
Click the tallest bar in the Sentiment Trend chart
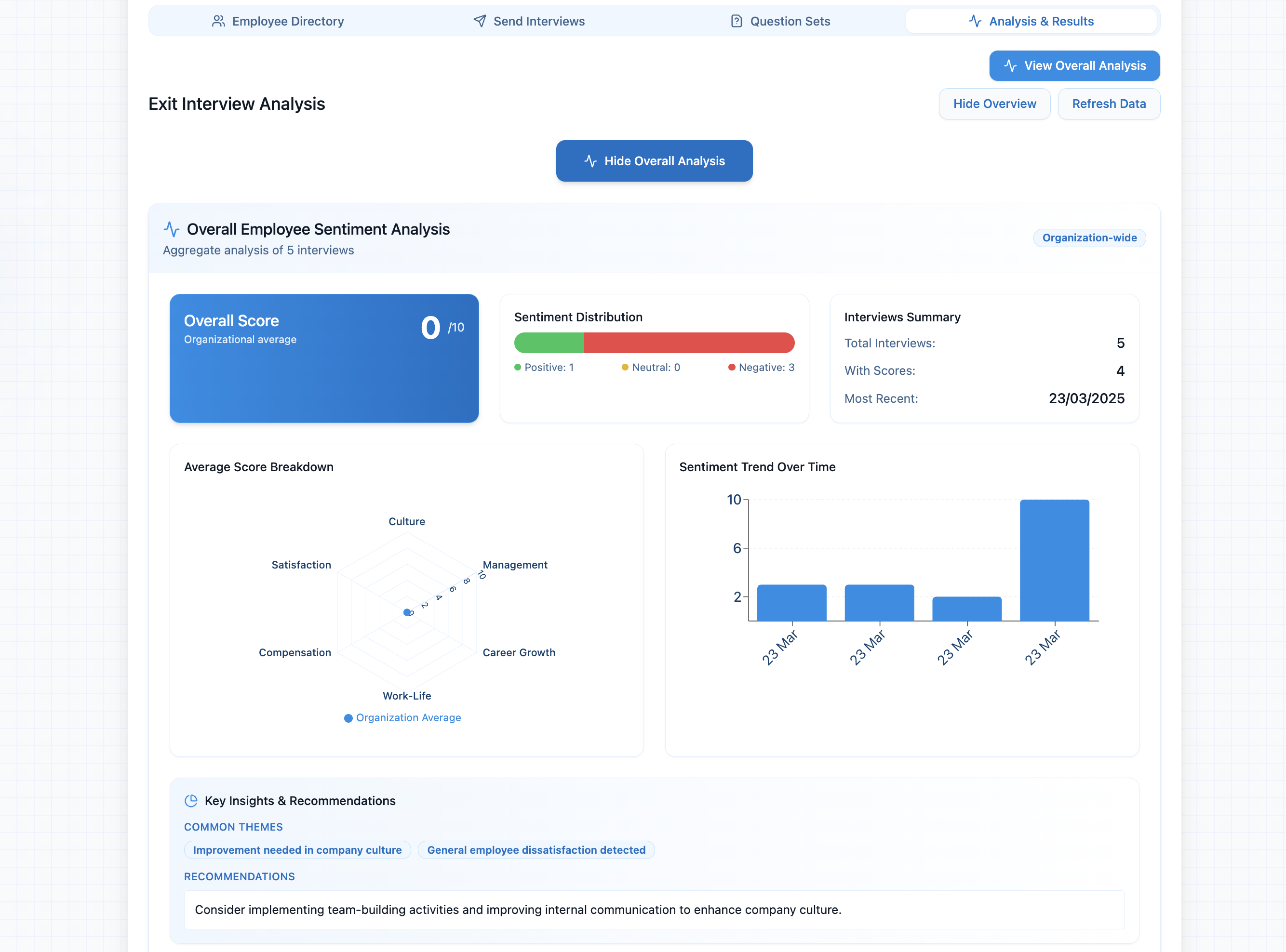[1054, 560]
